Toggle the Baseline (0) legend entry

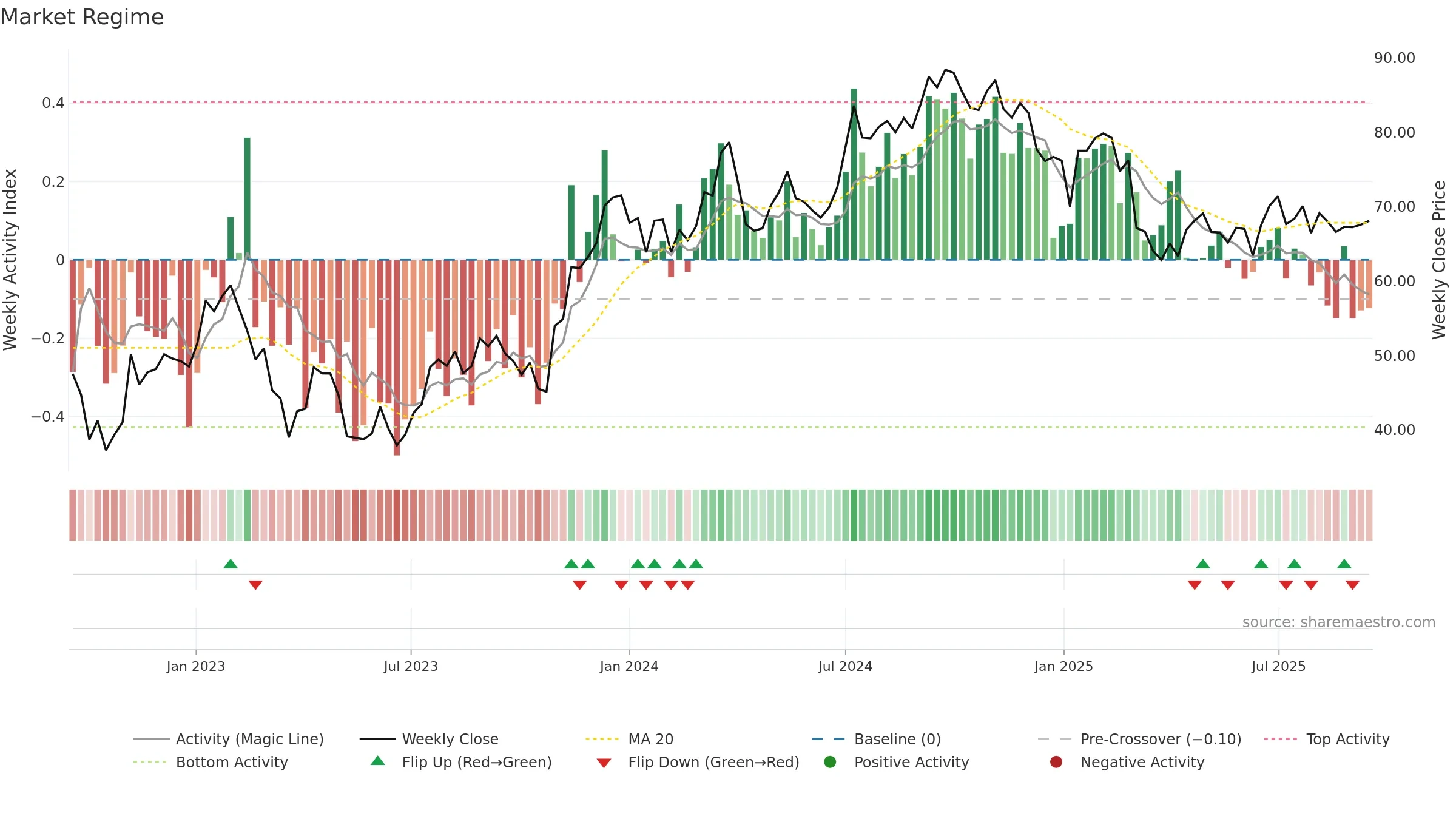(x=876, y=739)
